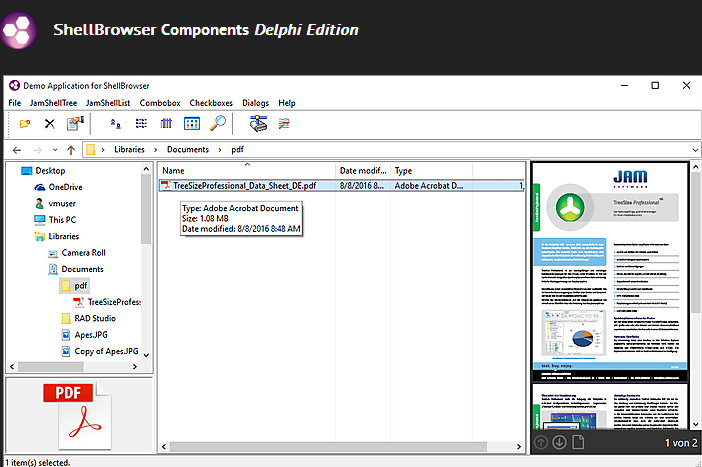
Task: Open the recent locations dropdown chevron
Action: click(x=55, y=150)
